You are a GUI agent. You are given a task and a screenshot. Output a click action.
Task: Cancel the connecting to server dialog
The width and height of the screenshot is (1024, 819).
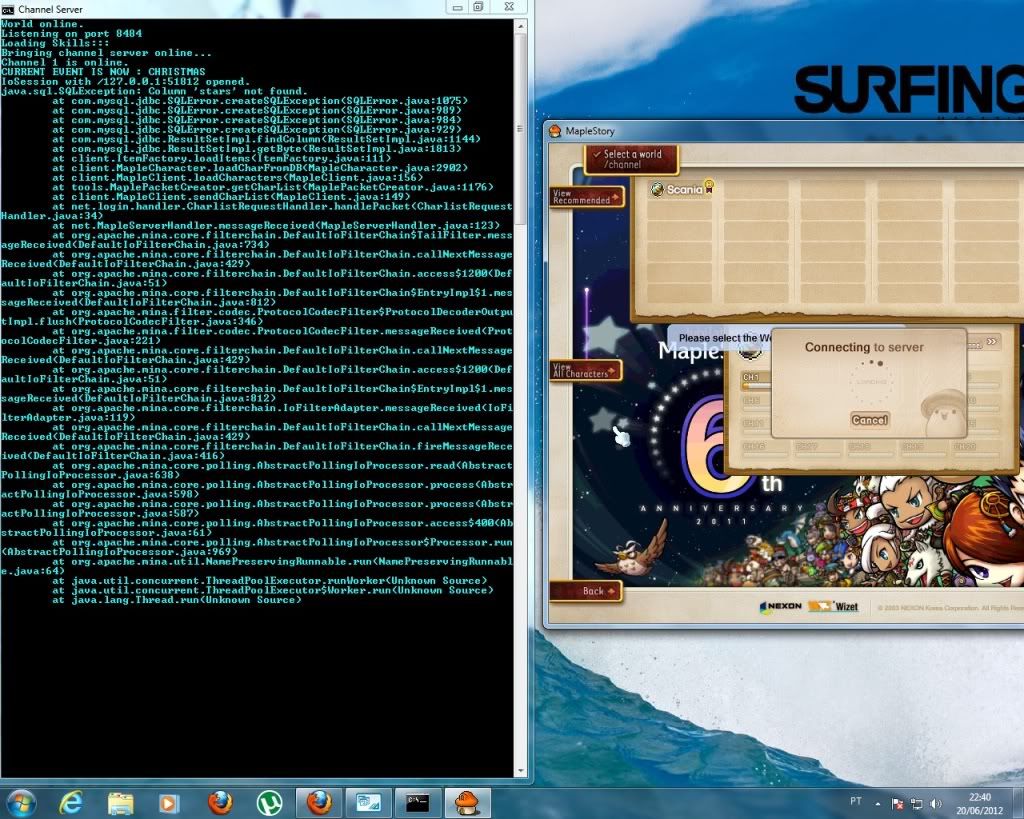[869, 420]
